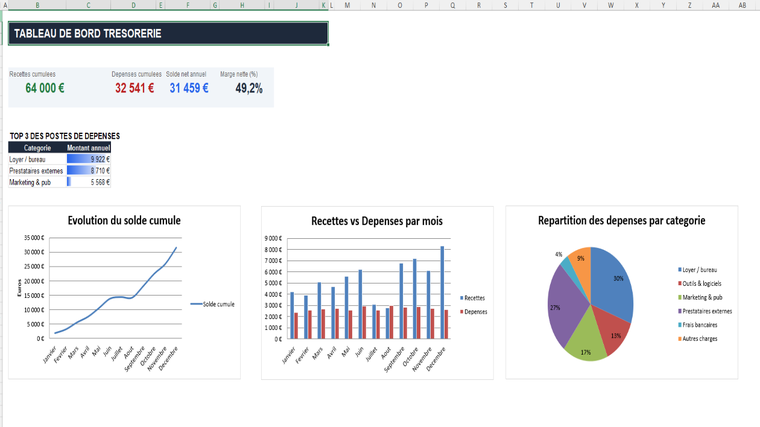This screenshot has height=427, width=760.
Task: Click the Marketing & pub amount 5 568 €
Action: (100, 182)
